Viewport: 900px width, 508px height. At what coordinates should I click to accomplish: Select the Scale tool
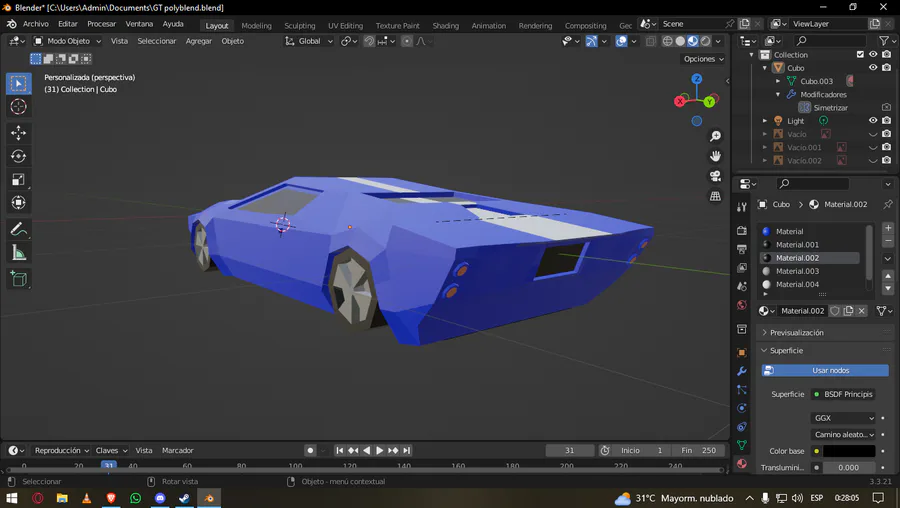18,180
